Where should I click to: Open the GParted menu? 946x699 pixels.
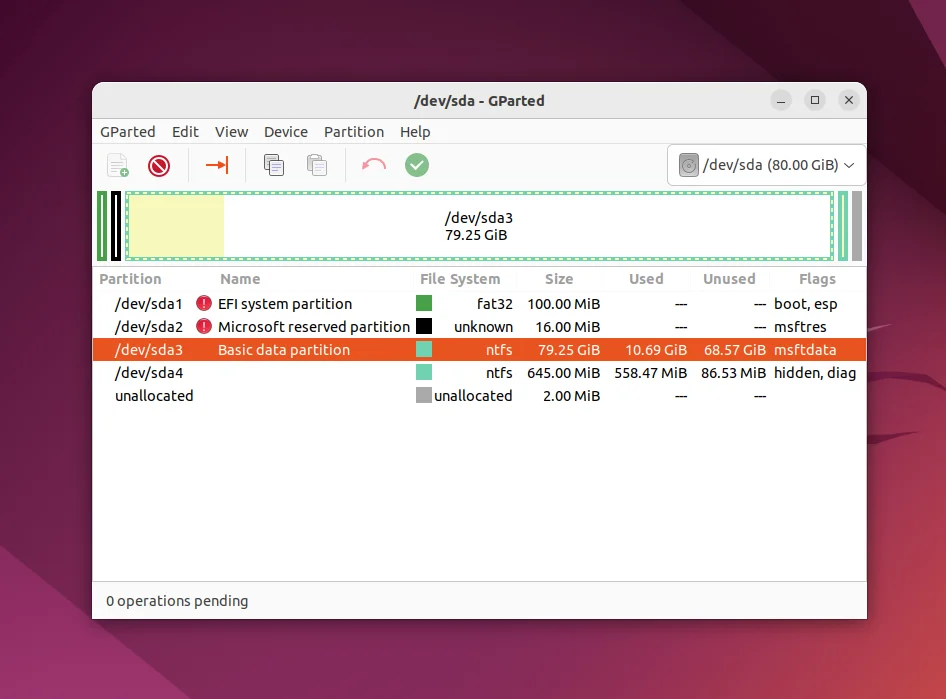click(x=127, y=132)
